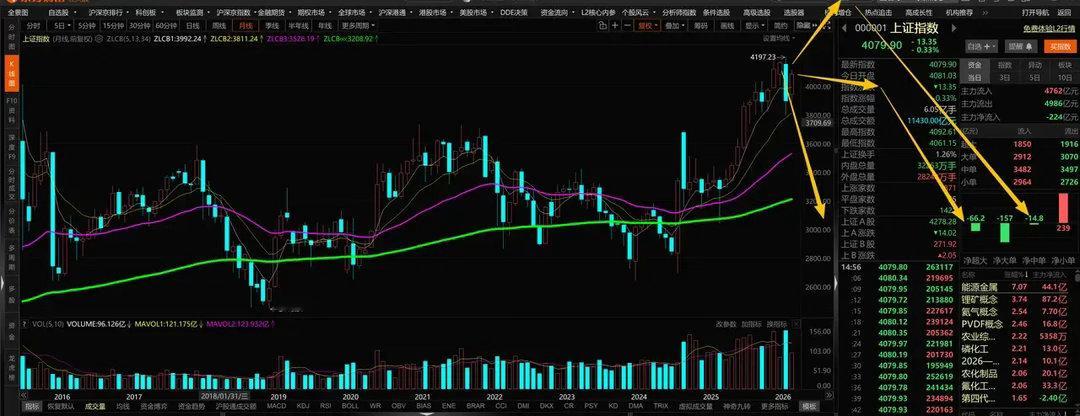Open the 多周期 sidebar item
Image resolution: width=1080 pixels, height=416 pixels.
[11, 256]
